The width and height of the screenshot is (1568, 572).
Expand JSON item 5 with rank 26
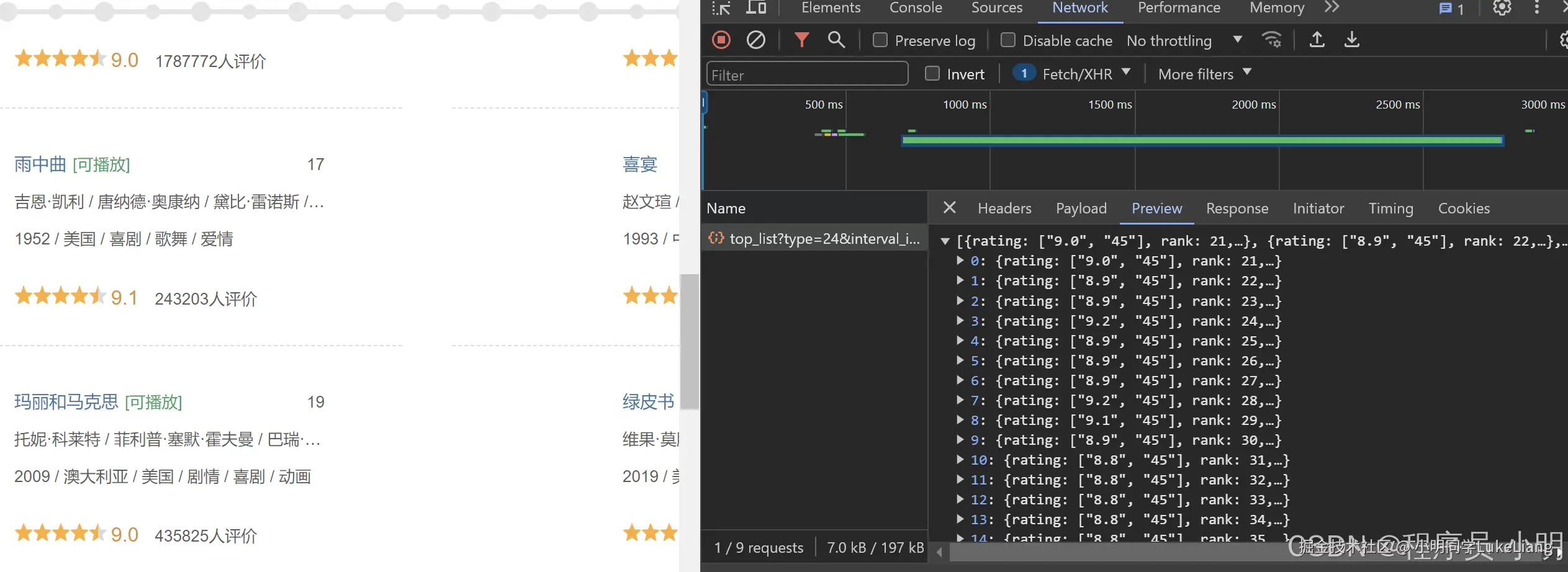click(960, 360)
